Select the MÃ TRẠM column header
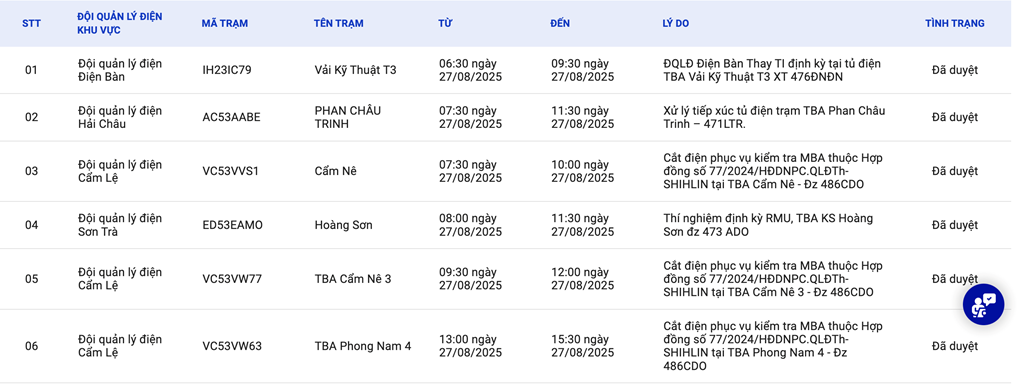The height and width of the screenshot is (384, 1024). (x=225, y=24)
